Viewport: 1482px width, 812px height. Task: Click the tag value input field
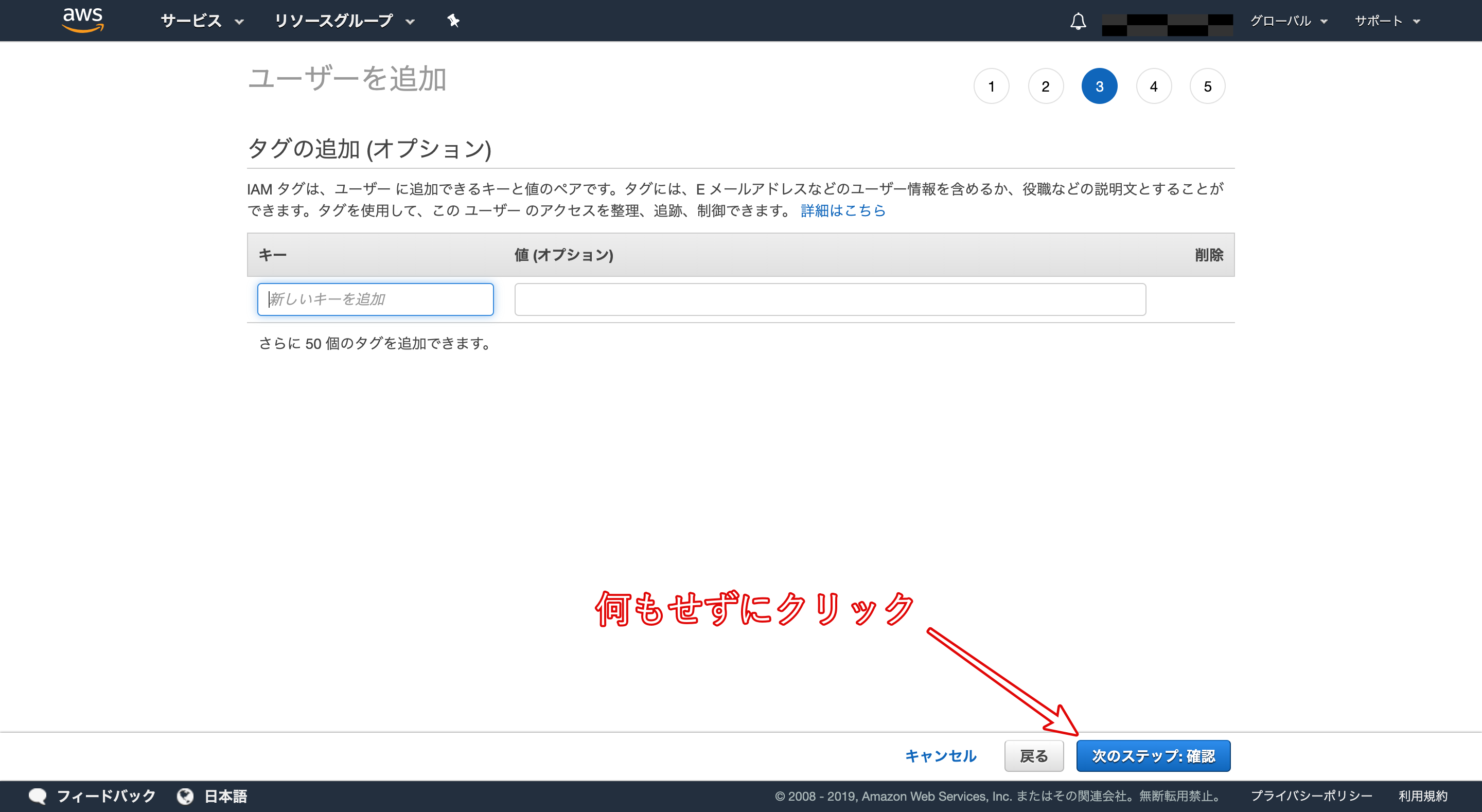pos(830,299)
